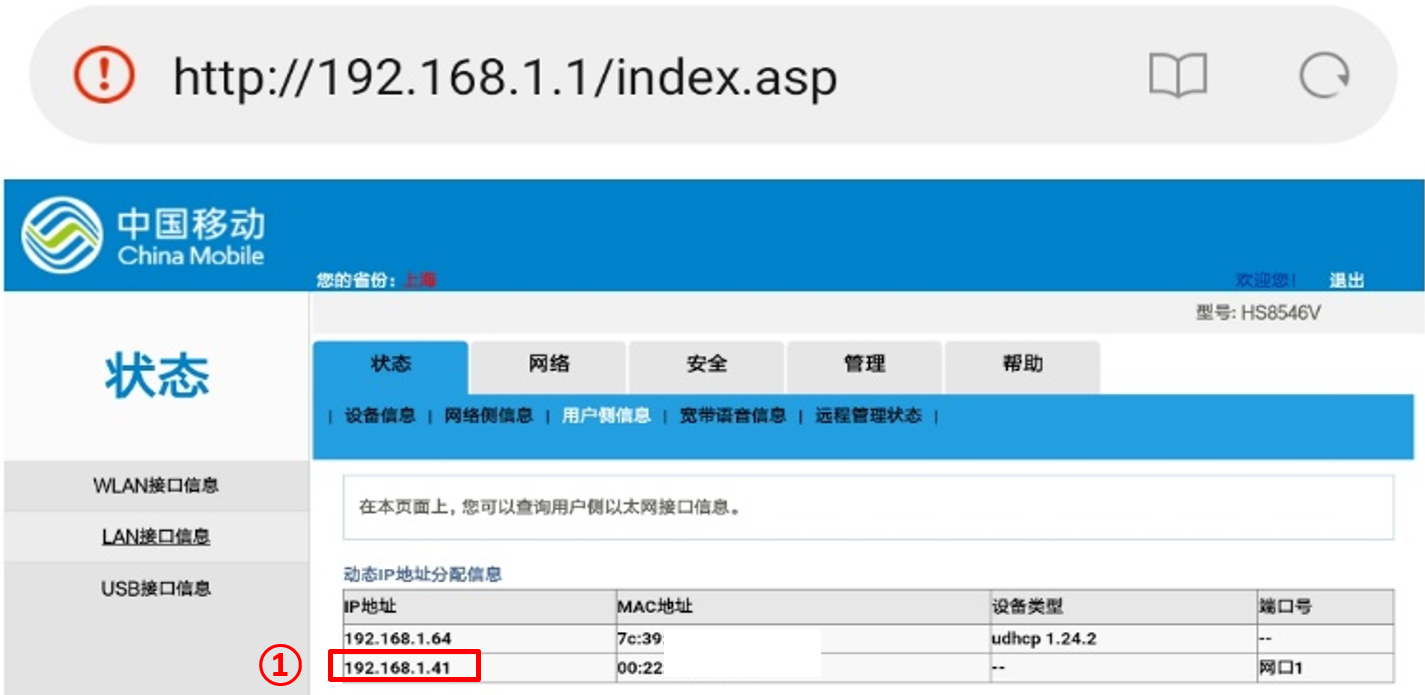The height and width of the screenshot is (695, 1425).
Task: Click the 退出 logout link
Action: [x=1346, y=281]
